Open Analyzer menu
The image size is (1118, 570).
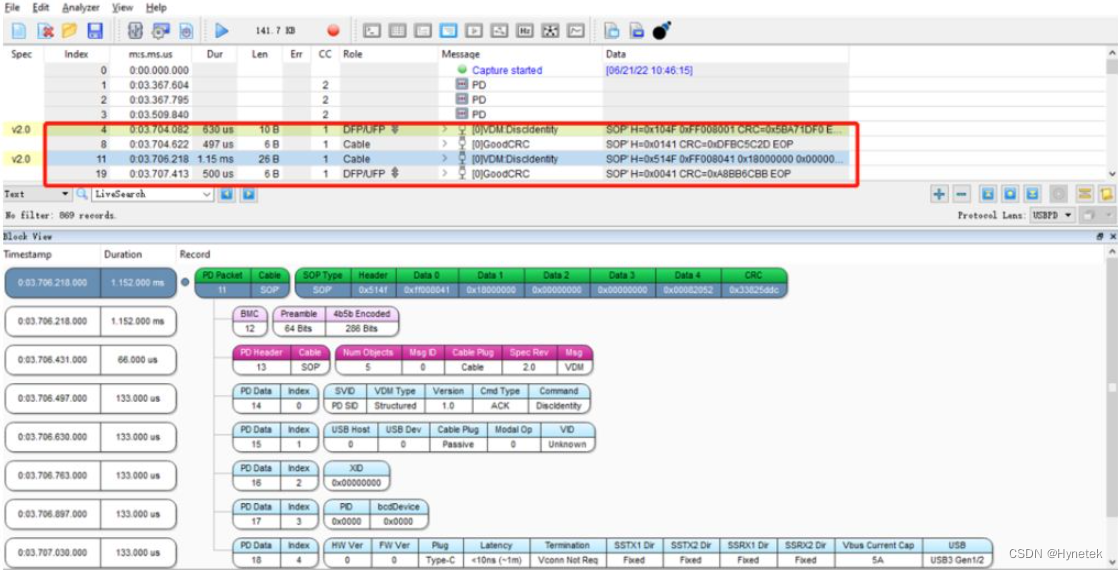(81, 8)
